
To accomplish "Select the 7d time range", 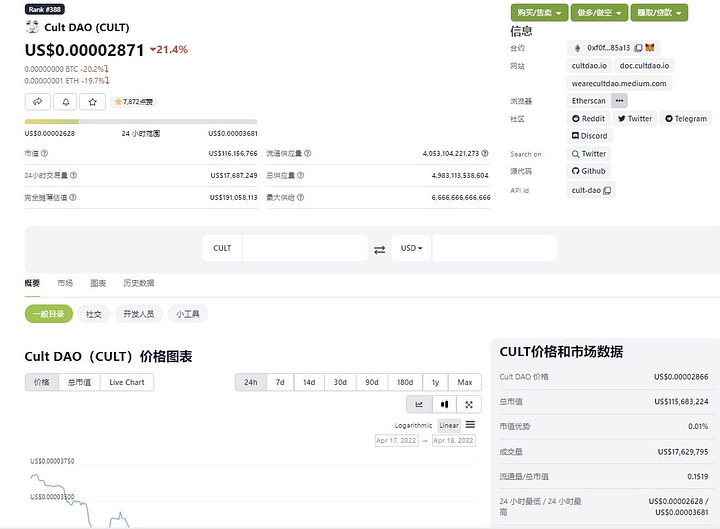I will pyautogui.click(x=280, y=382).
